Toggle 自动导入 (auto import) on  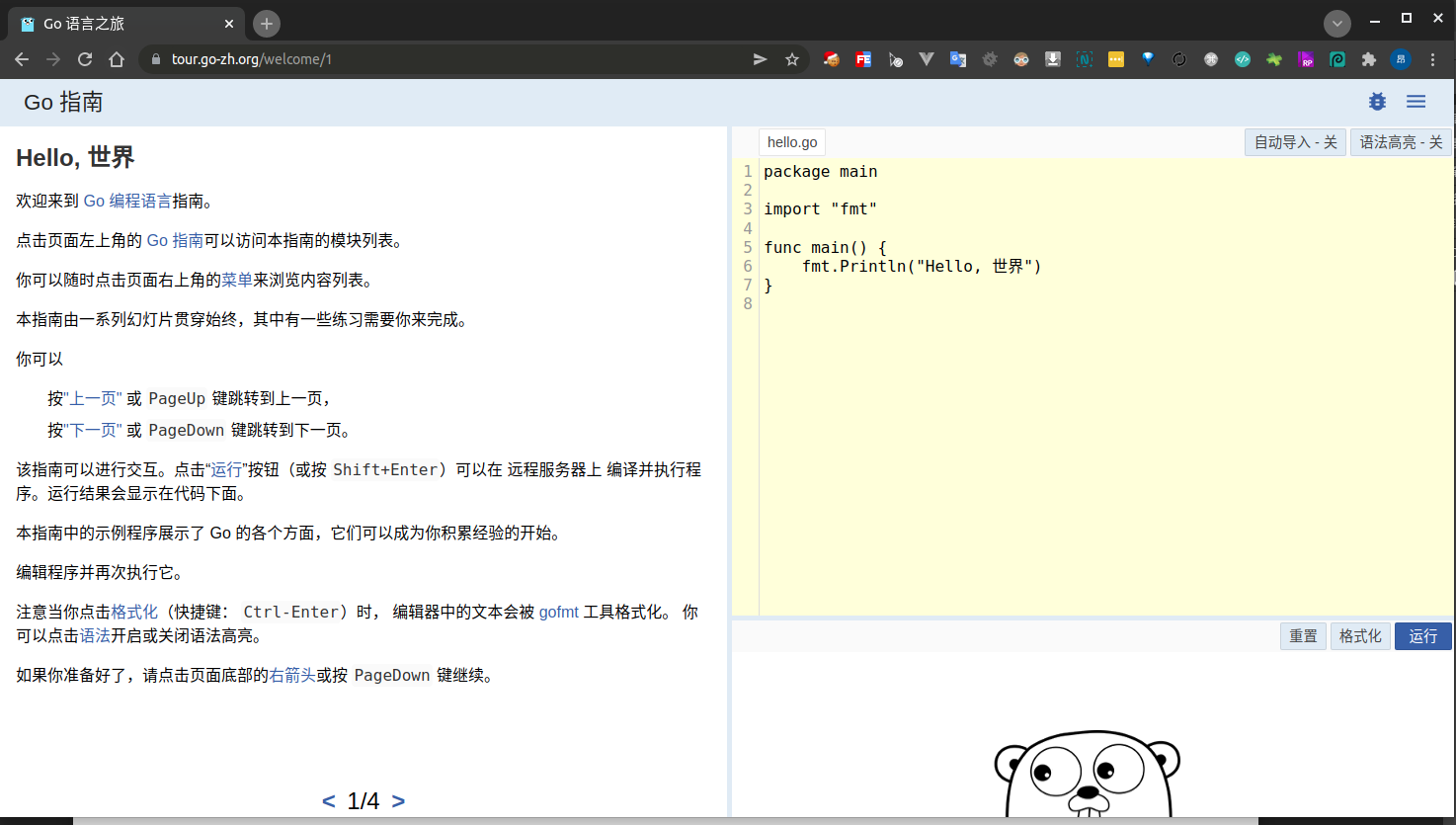[1294, 142]
